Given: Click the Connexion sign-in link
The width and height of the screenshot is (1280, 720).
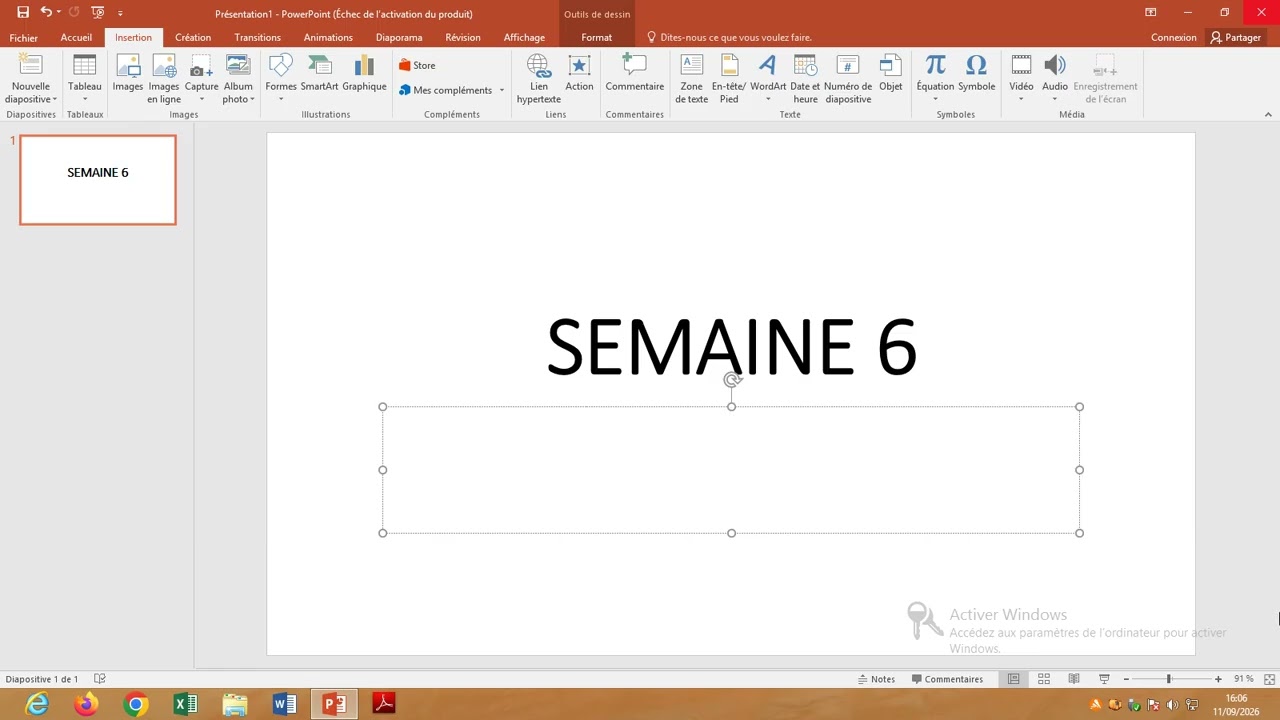Looking at the screenshot, I should [x=1173, y=38].
